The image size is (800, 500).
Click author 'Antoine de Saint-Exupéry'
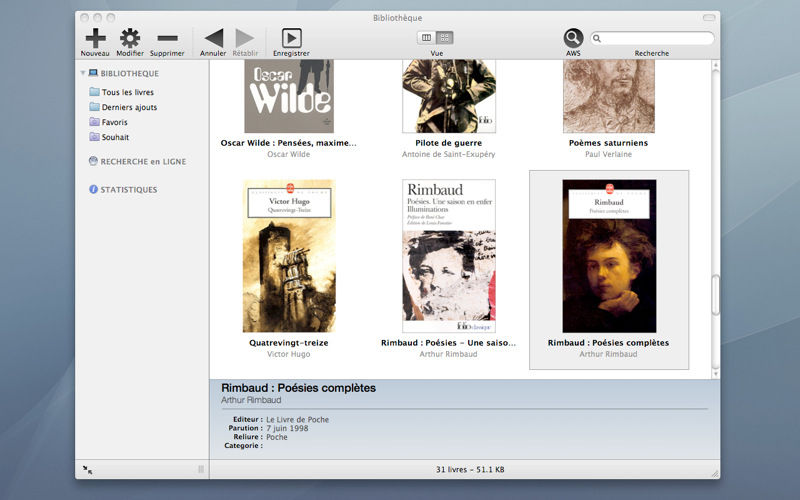click(448, 154)
